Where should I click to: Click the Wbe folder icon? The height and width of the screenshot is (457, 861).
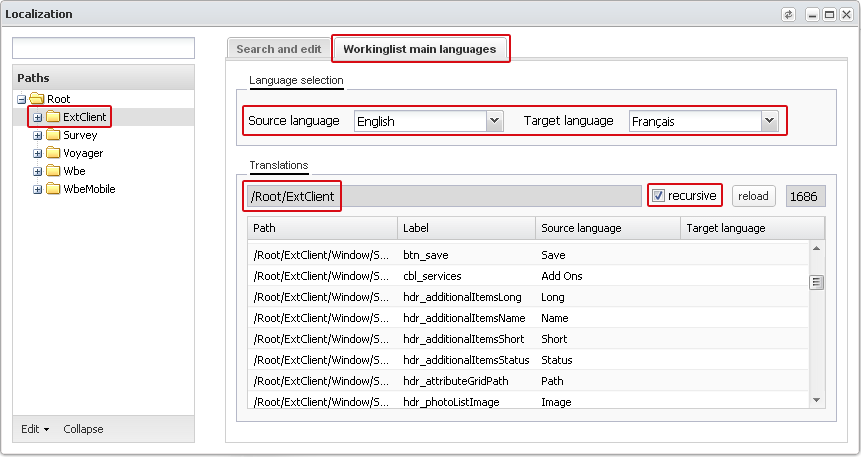pos(53,171)
